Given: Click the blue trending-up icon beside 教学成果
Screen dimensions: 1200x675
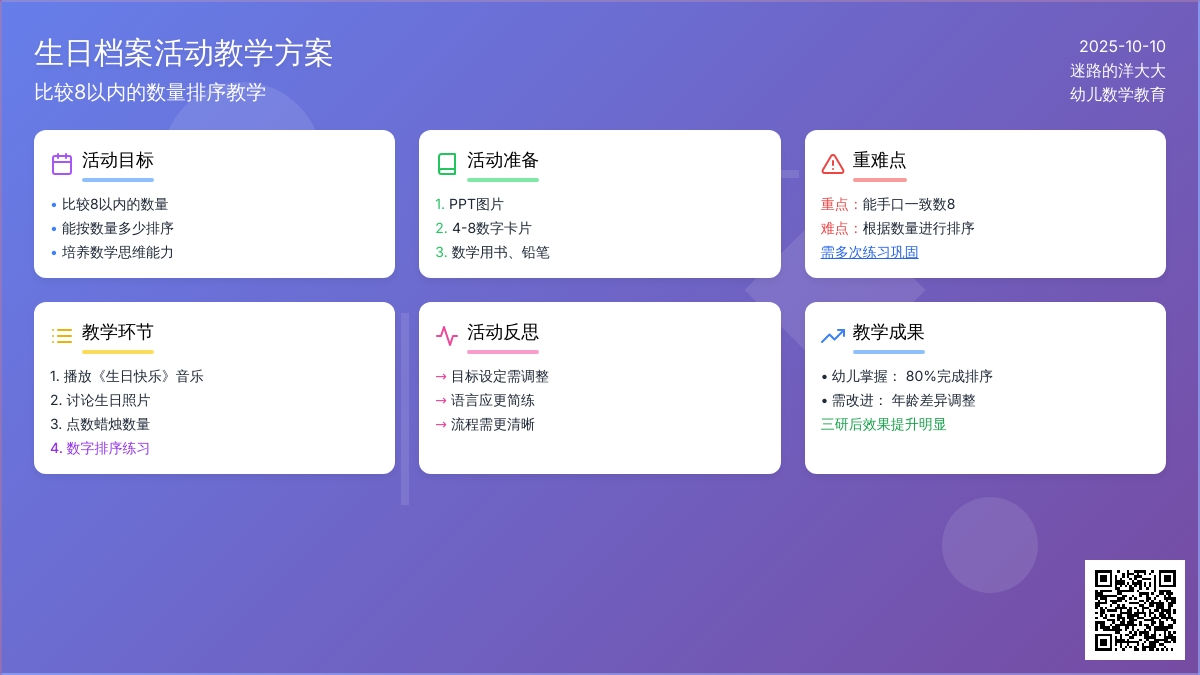Looking at the screenshot, I should tap(832, 336).
